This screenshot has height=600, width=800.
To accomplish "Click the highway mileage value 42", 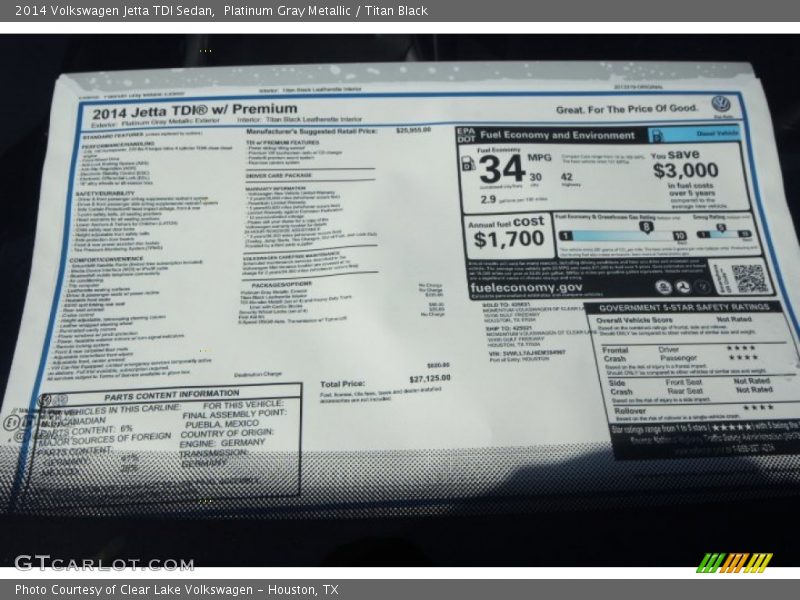I will (566, 177).
